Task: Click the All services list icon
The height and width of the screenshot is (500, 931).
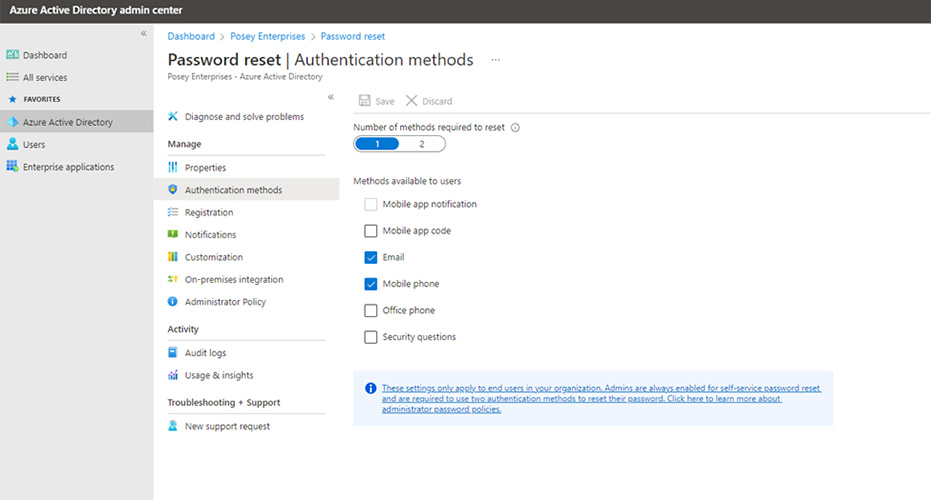Action: pyautogui.click(x=12, y=77)
